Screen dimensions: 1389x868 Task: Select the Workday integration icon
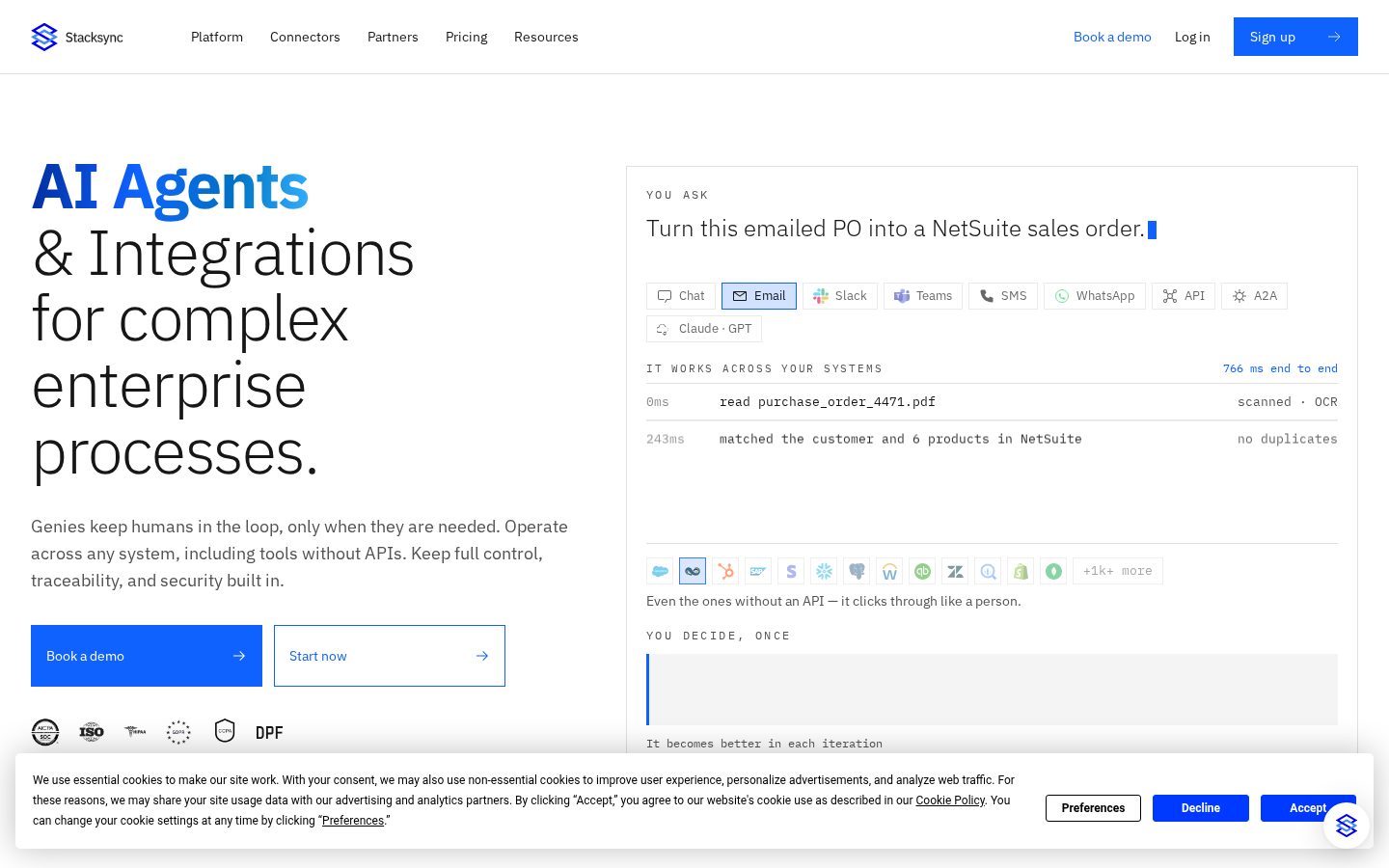coord(889,571)
